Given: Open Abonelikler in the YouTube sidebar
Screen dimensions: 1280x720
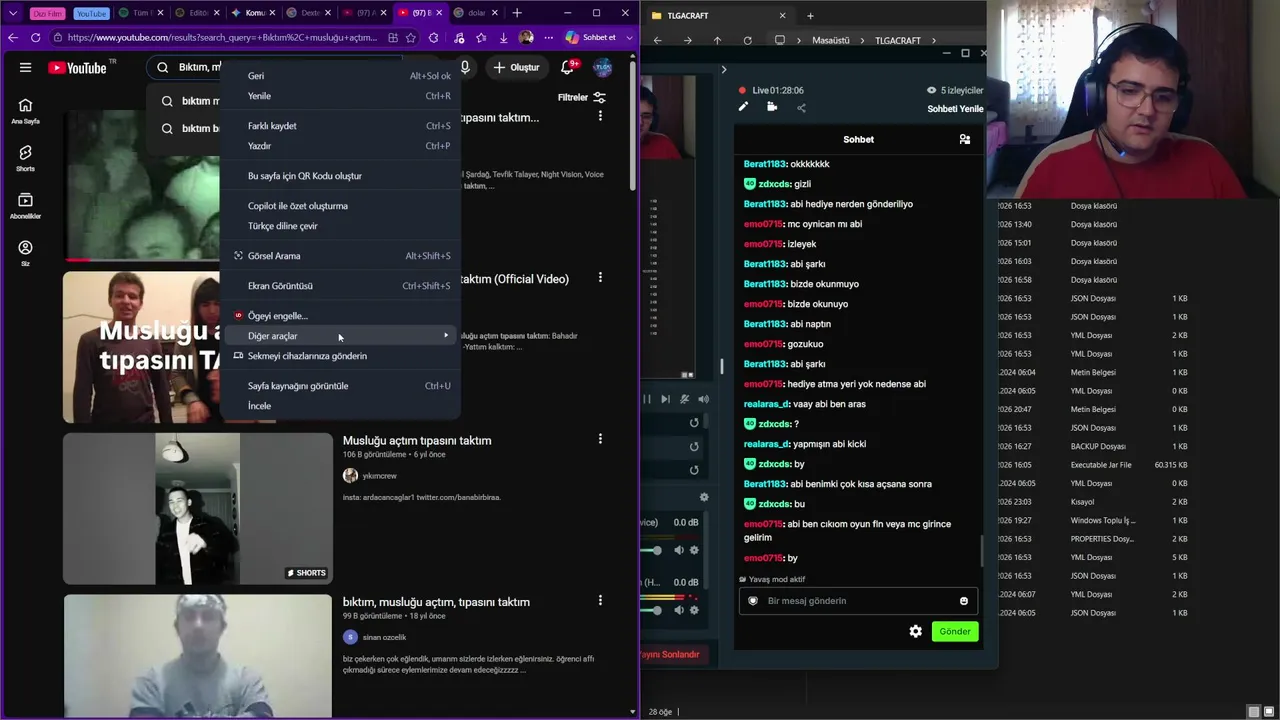Looking at the screenshot, I should pyautogui.click(x=25, y=206).
